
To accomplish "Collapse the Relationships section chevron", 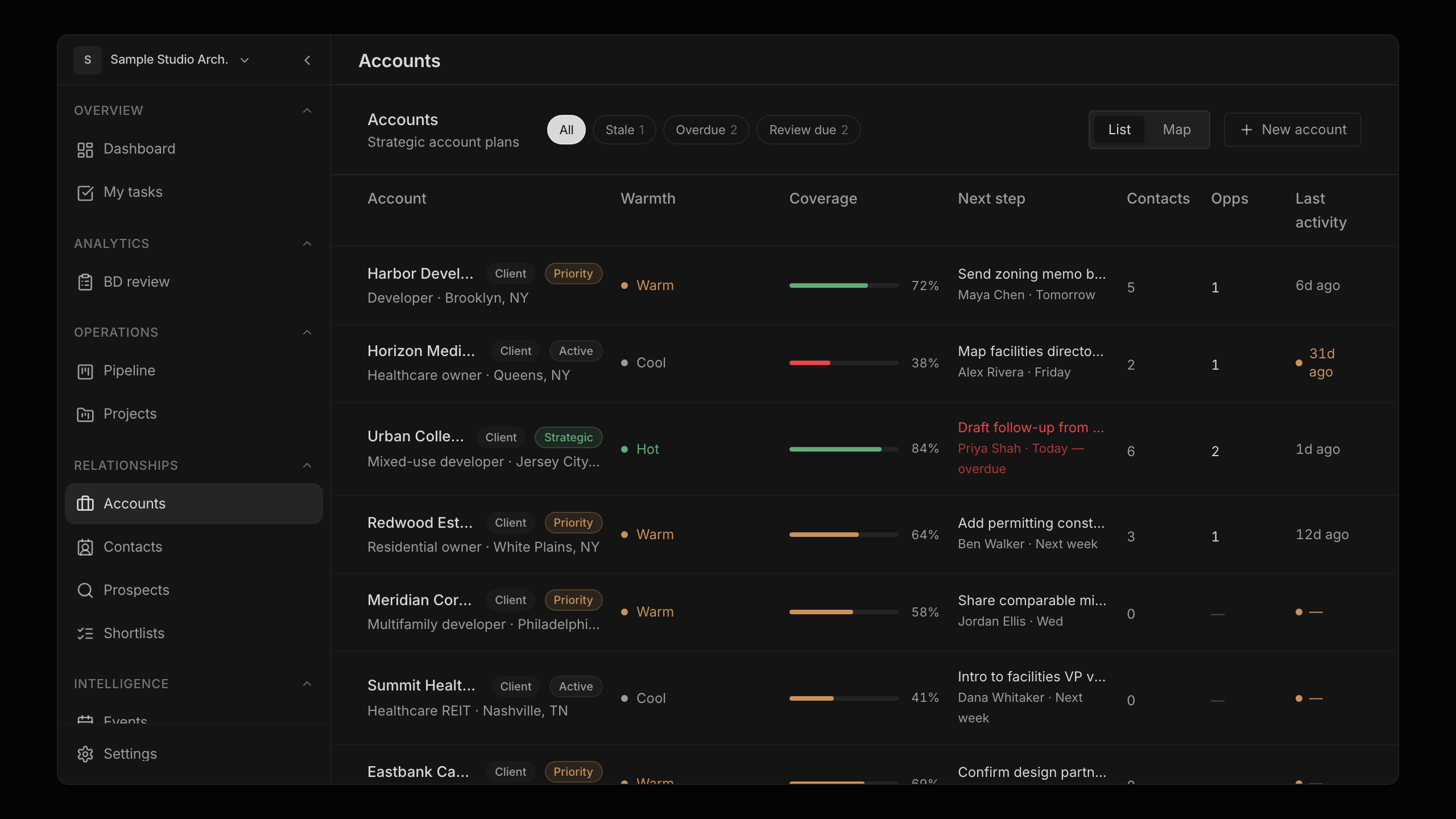I will click(307, 465).
